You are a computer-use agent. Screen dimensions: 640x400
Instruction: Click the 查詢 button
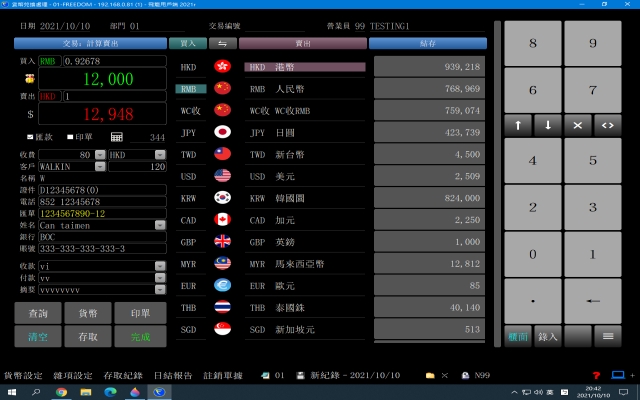30,313
